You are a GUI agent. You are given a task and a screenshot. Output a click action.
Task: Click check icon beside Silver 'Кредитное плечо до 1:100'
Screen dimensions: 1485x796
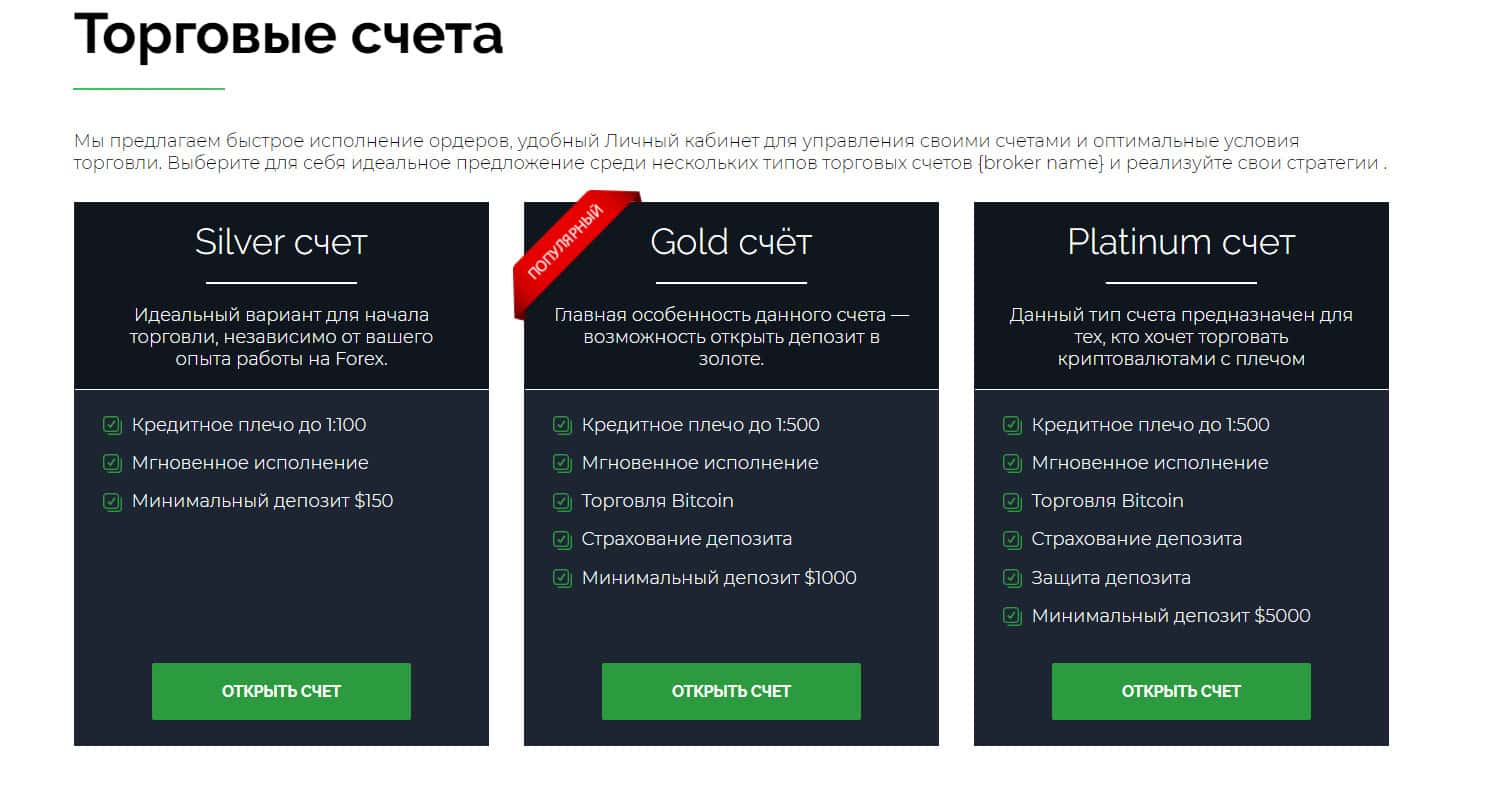coord(112,425)
